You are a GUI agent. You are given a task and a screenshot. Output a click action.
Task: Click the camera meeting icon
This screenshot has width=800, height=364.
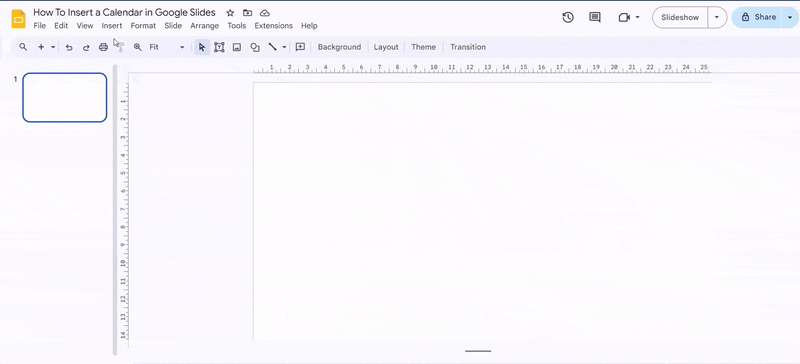point(624,17)
